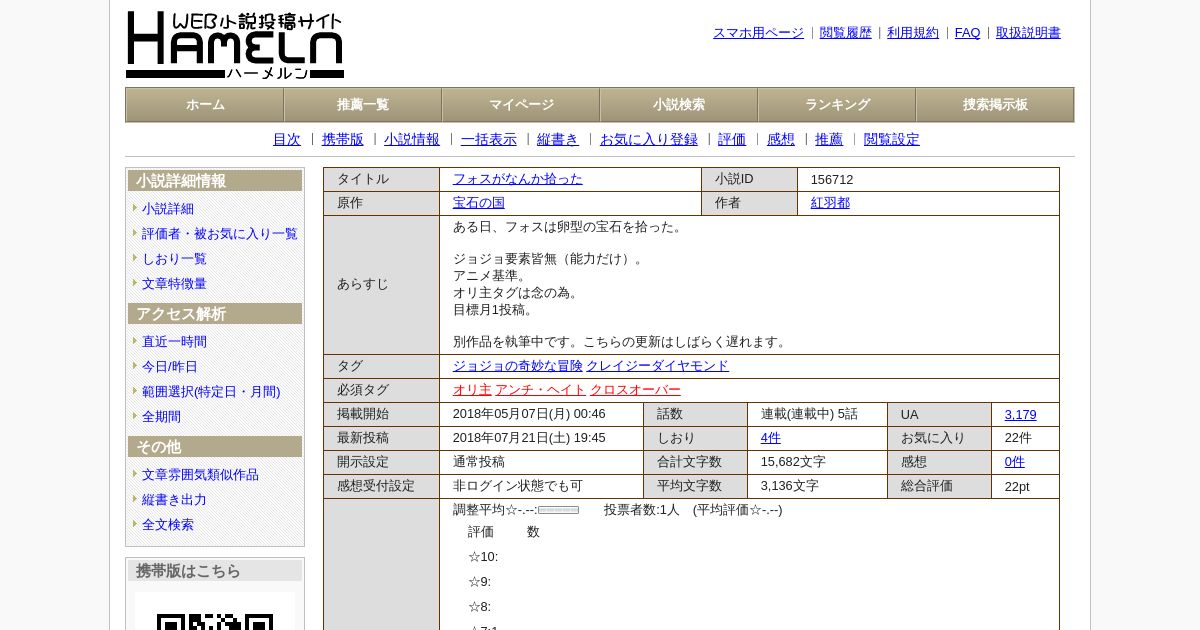This screenshot has height=630, width=1200.
Task: Open 直近一時間 access analysis
Action: (174, 342)
